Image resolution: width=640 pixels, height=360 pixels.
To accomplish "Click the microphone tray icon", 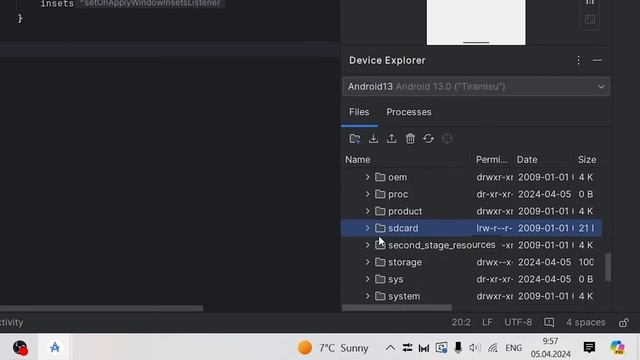I will [458, 348].
